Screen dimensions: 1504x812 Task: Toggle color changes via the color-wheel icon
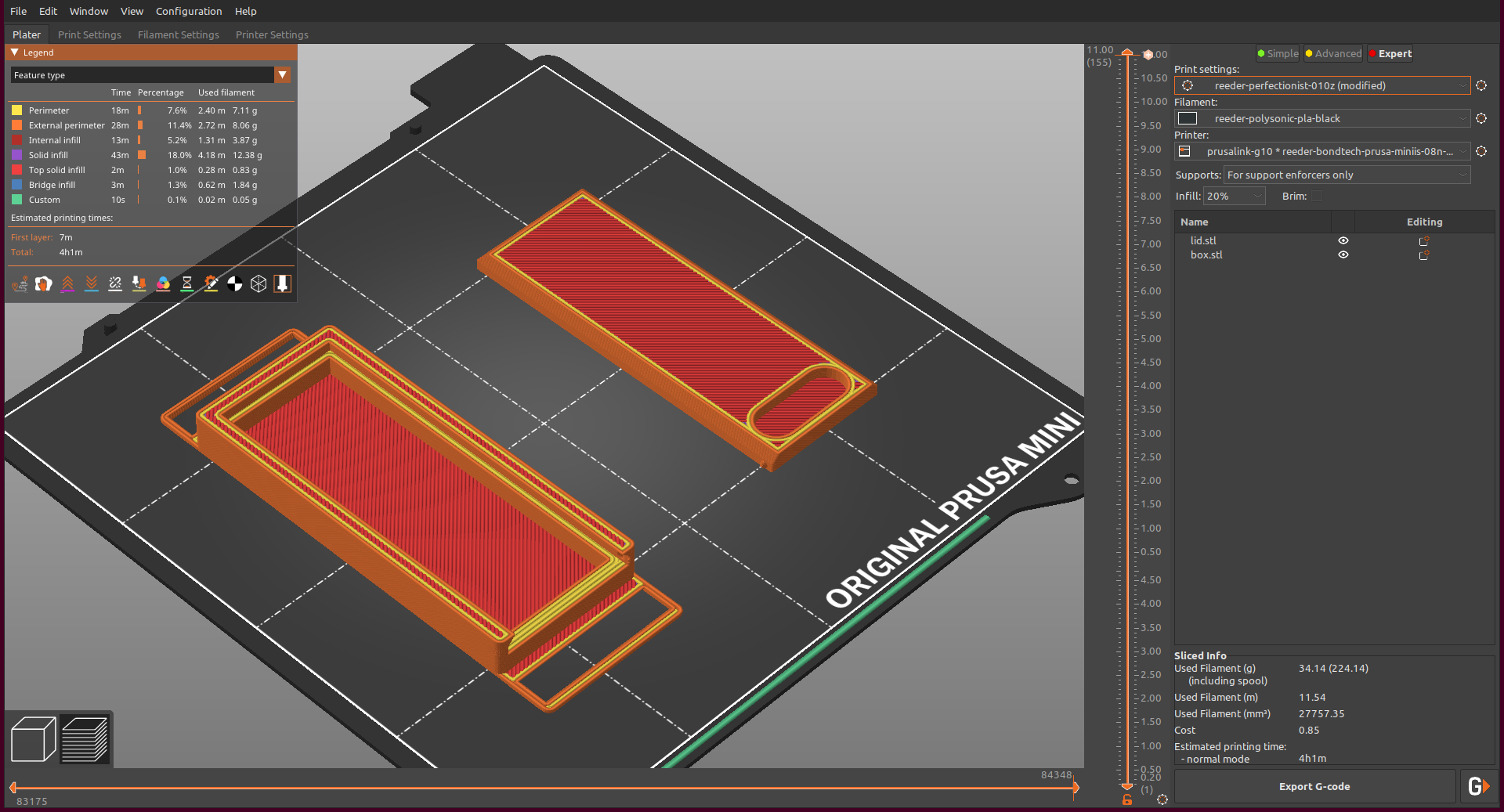(162, 283)
